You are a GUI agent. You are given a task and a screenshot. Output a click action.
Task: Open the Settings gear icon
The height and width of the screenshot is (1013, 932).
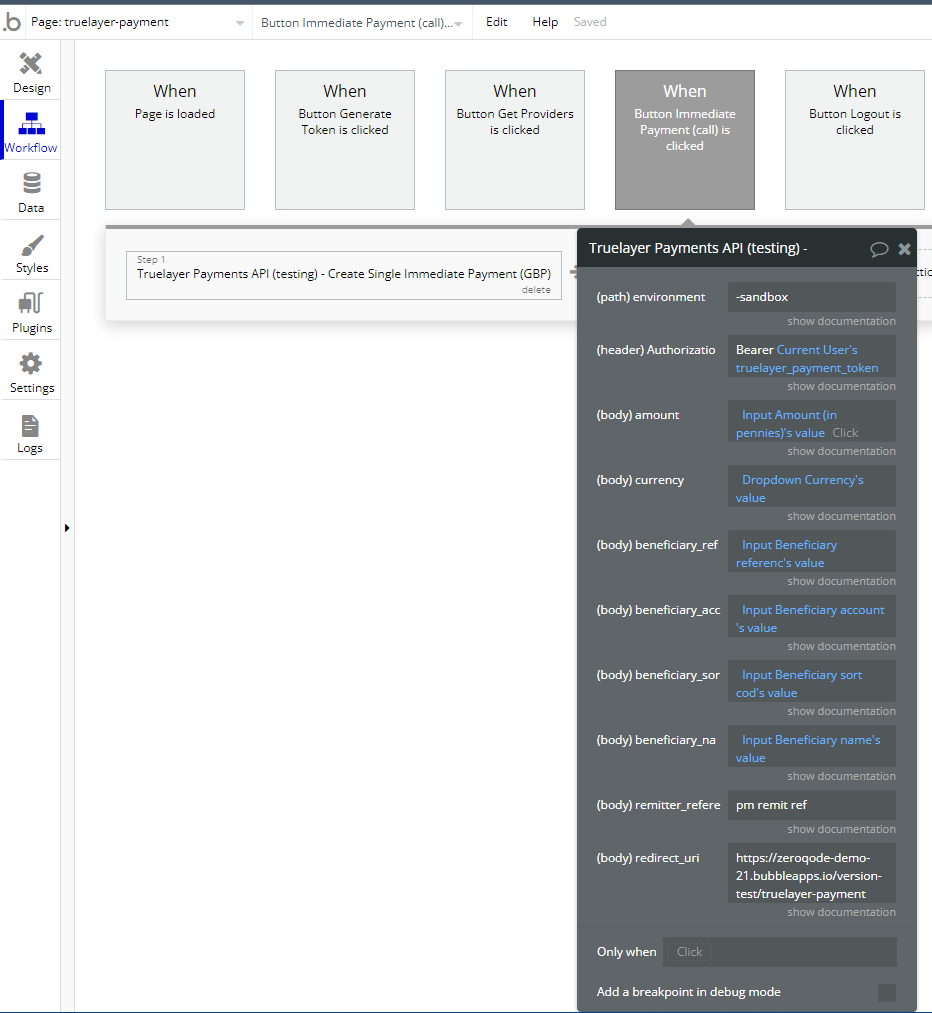point(31,364)
